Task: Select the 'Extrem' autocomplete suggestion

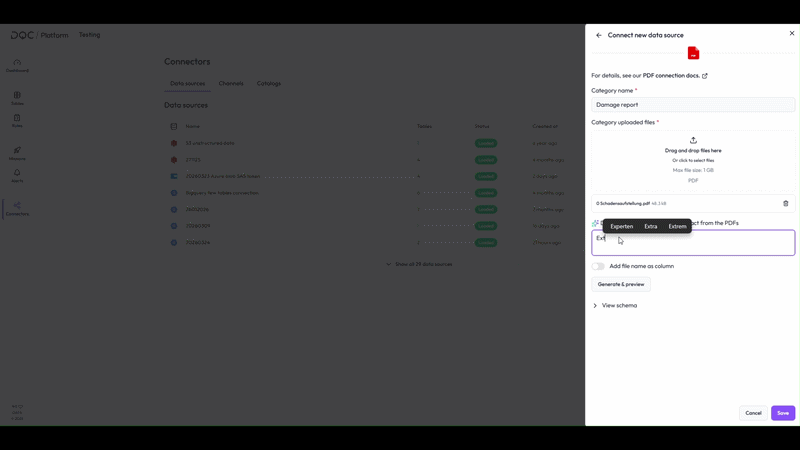Action: point(678,227)
